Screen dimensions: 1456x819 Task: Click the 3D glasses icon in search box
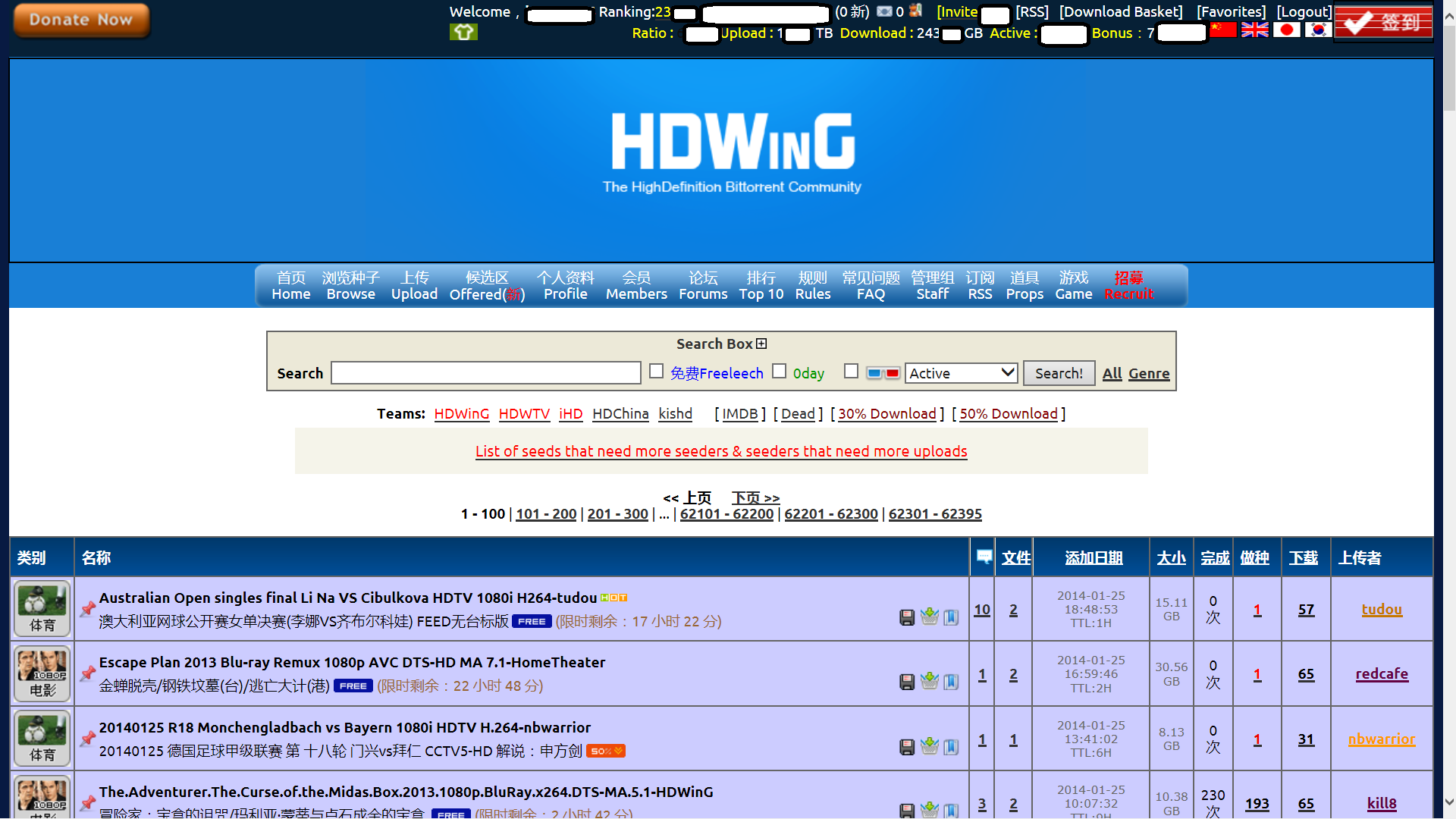[883, 373]
